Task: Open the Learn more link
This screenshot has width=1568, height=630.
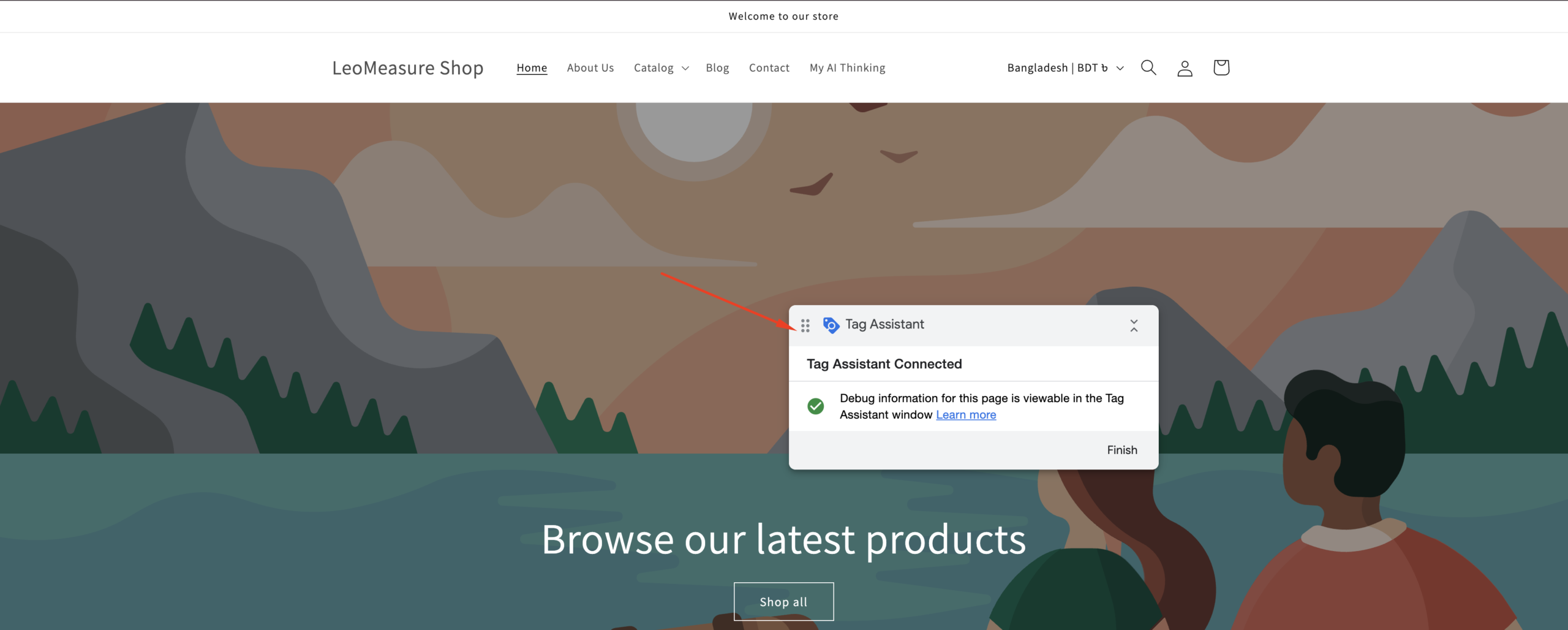Action: pos(966,415)
